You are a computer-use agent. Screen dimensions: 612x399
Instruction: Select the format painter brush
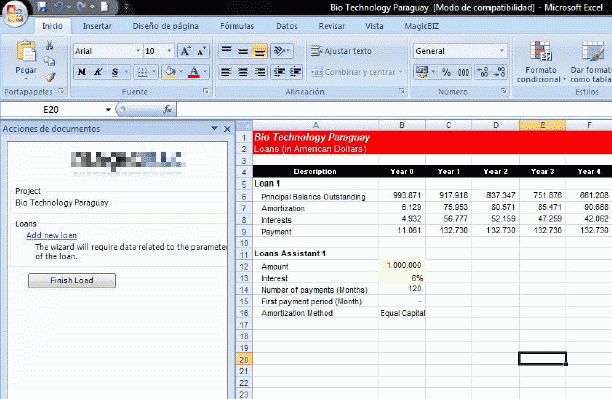pos(50,77)
